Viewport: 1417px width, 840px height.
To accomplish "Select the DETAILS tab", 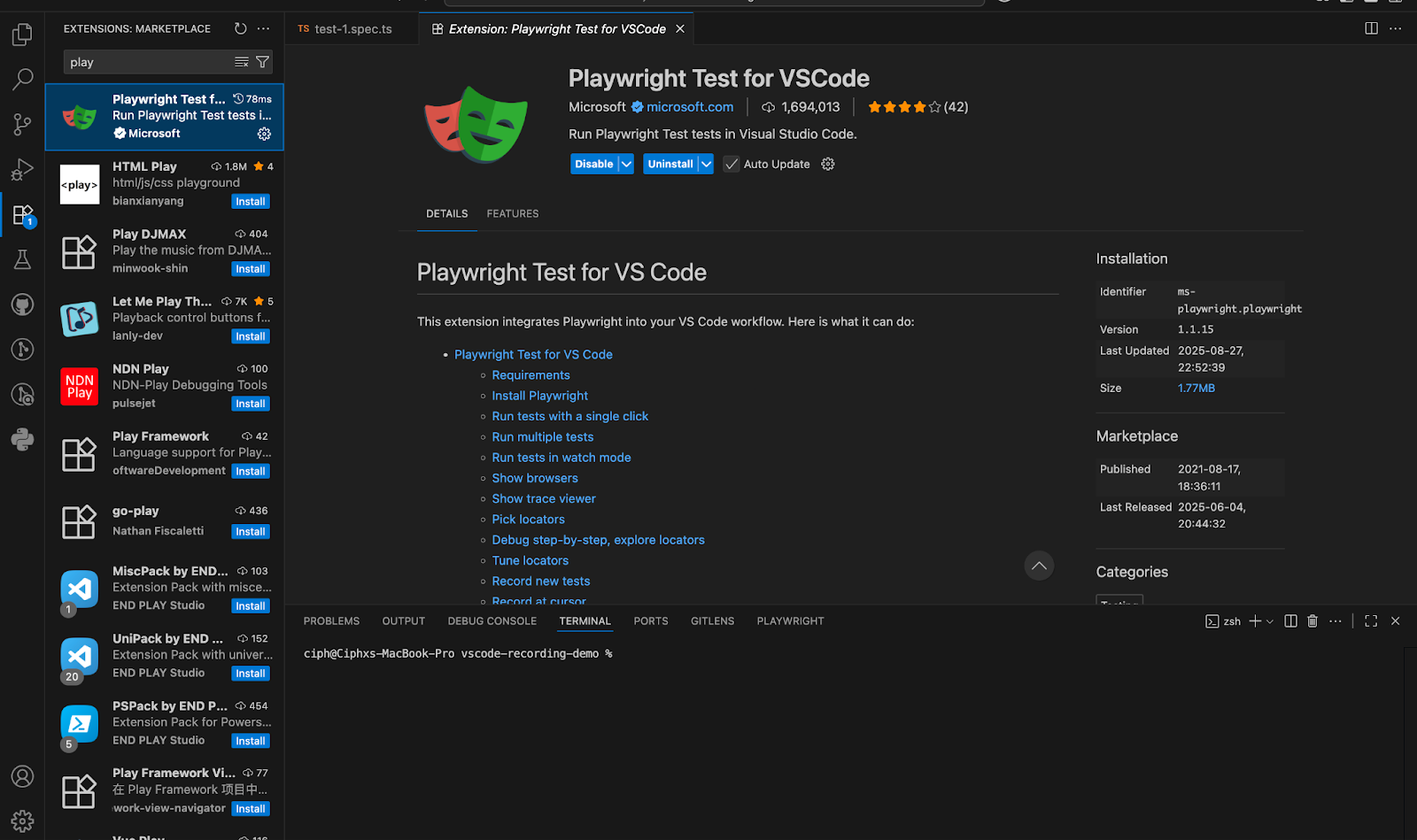I will pyautogui.click(x=446, y=213).
